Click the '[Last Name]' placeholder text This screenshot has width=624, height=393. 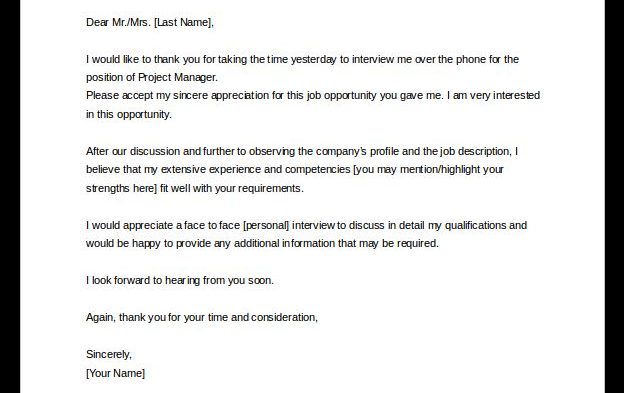pyautogui.click(x=184, y=22)
